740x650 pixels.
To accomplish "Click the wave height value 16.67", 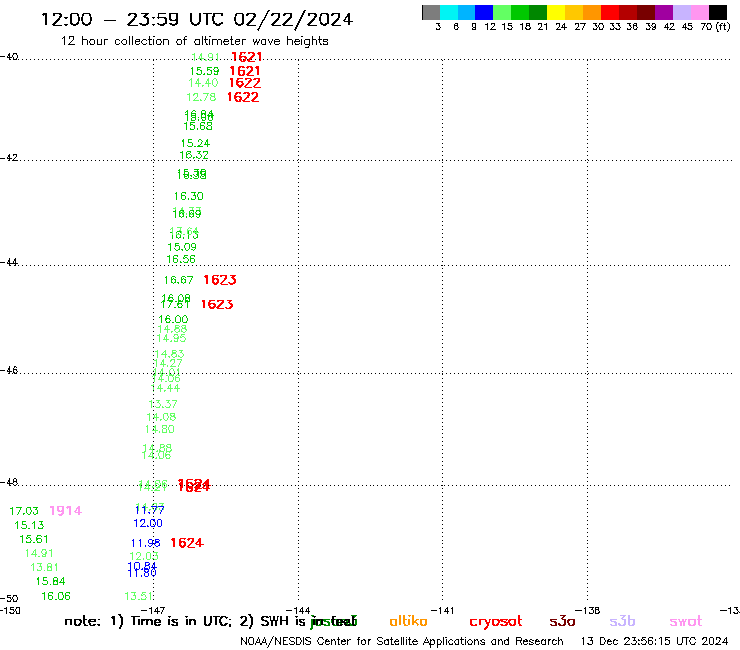I will (178, 280).
